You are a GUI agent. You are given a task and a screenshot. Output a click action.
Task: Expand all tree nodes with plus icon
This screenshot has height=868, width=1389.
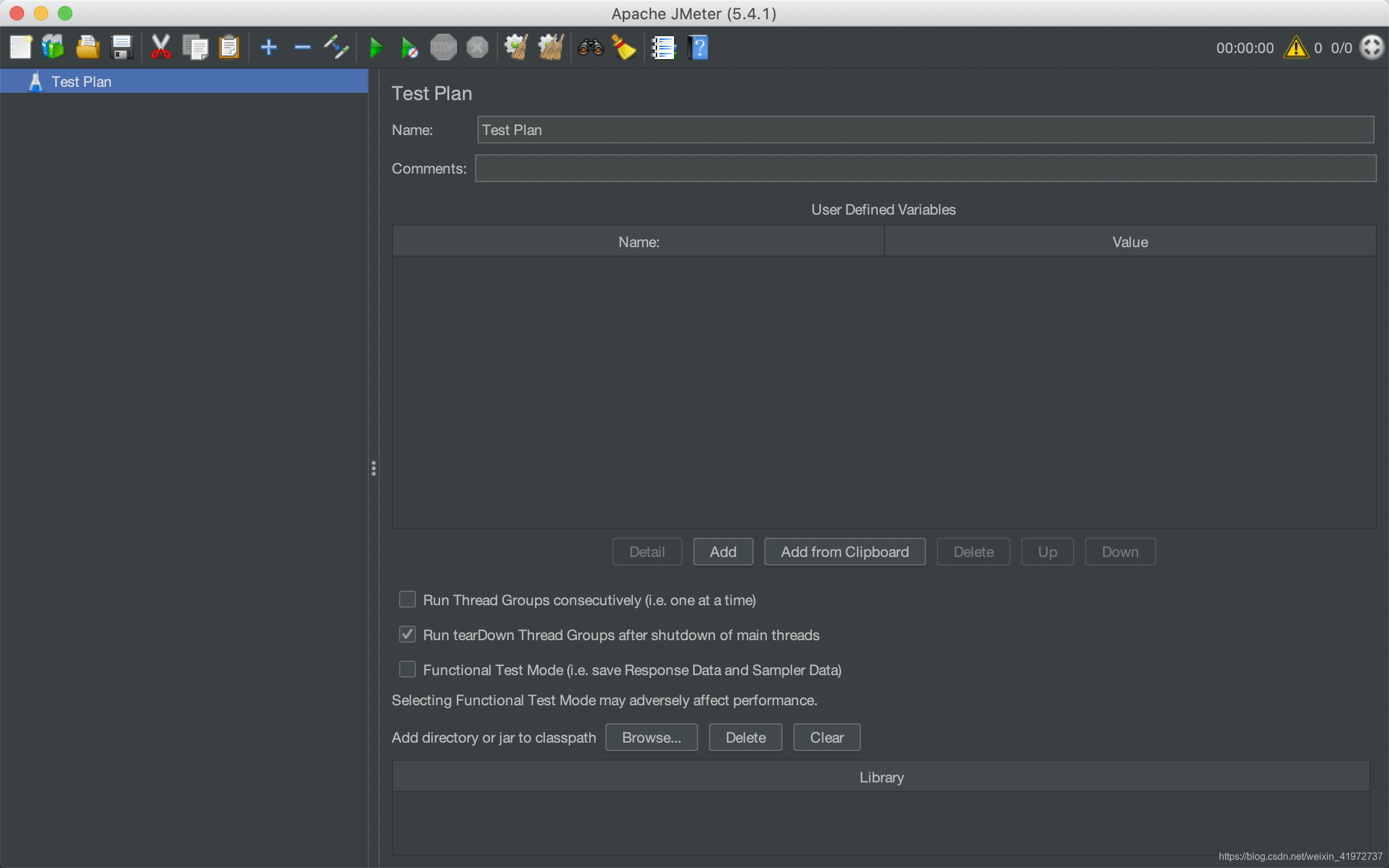(x=269, y=47)
